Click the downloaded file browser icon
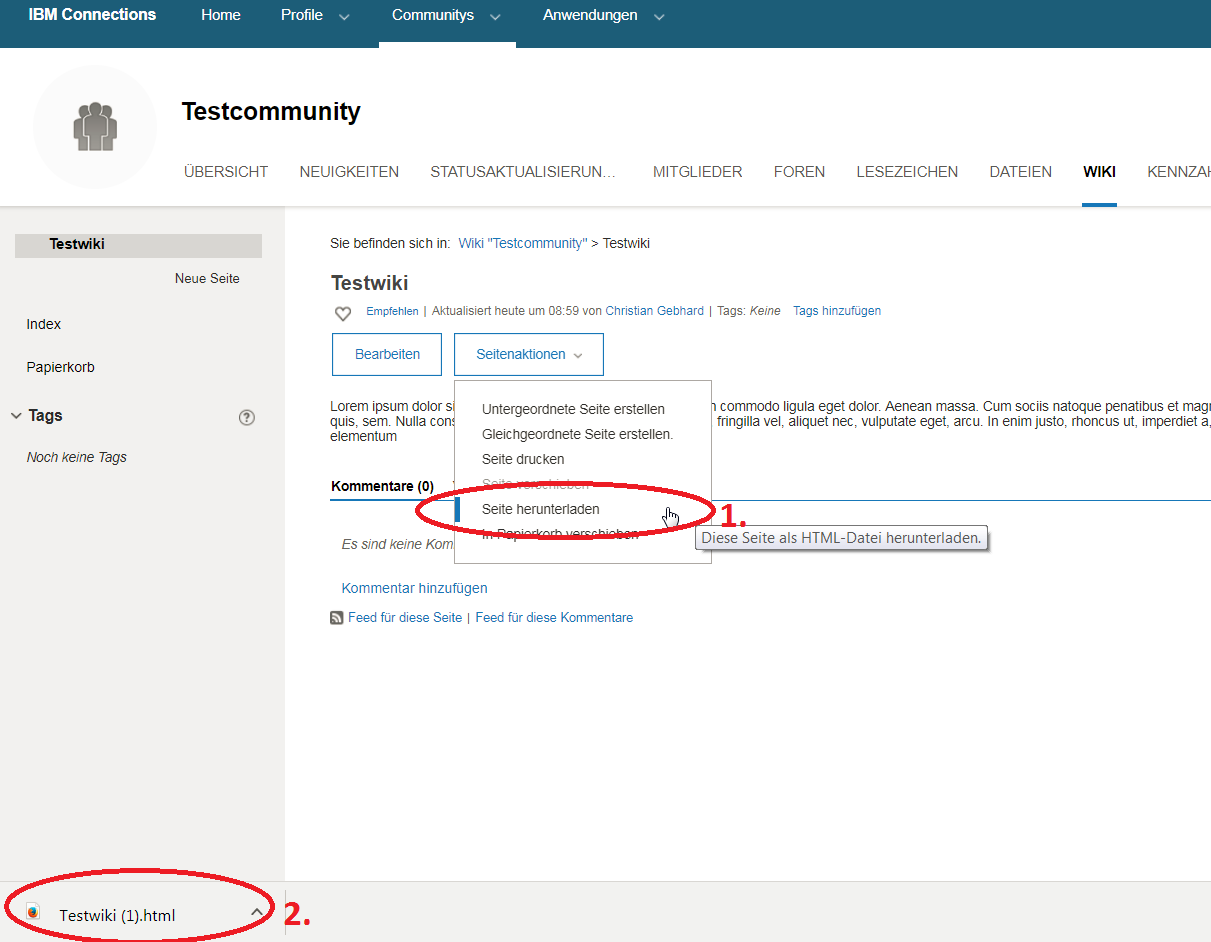The height and width of the screenshot is (942, 1211). [x=33, y=912]
